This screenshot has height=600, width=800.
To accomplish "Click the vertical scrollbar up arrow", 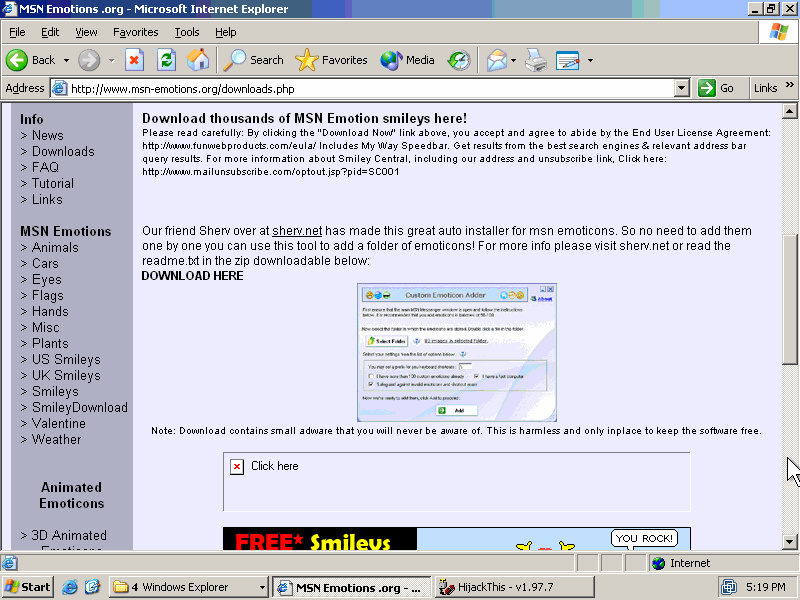I will tap(789, 111).
